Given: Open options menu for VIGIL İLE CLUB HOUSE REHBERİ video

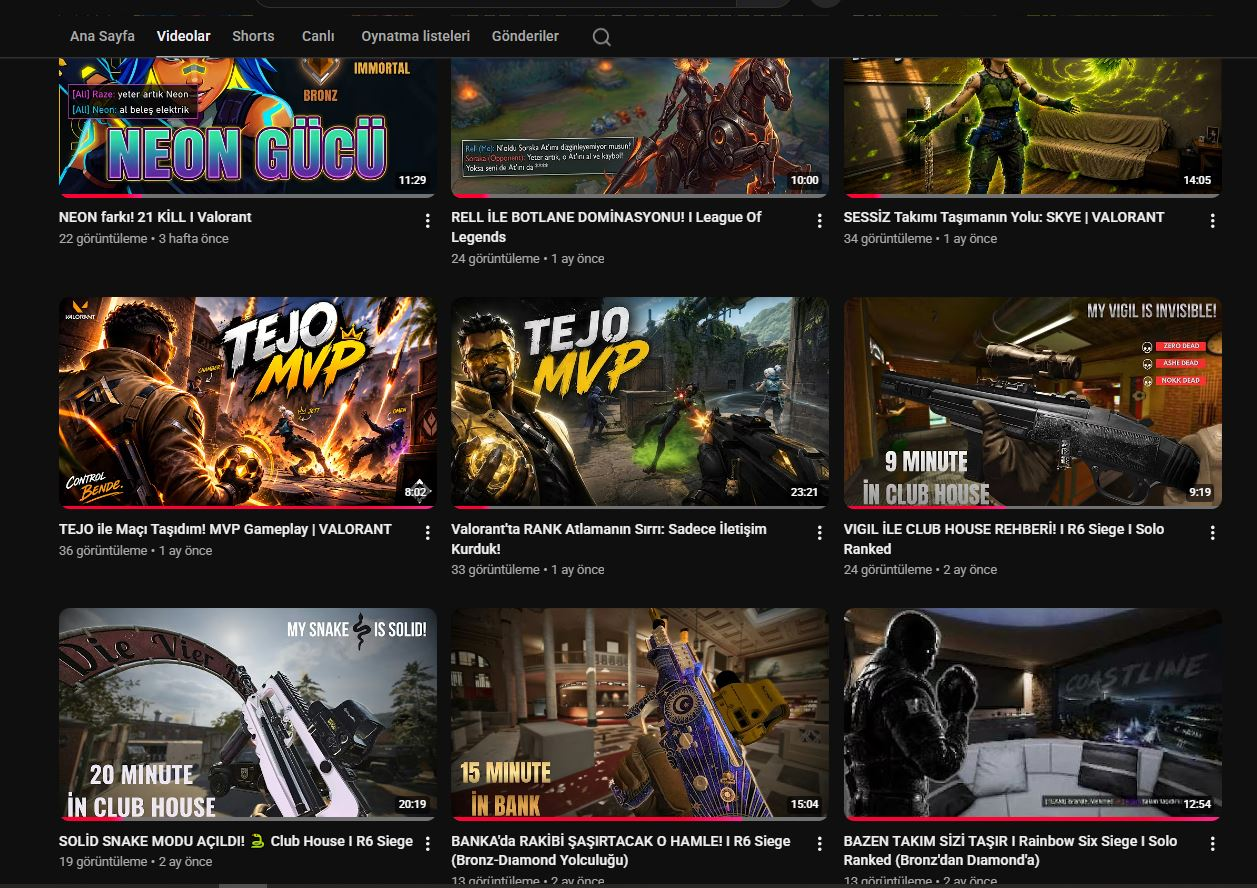Looking at the screenshot, I should tap(1212, 533).
